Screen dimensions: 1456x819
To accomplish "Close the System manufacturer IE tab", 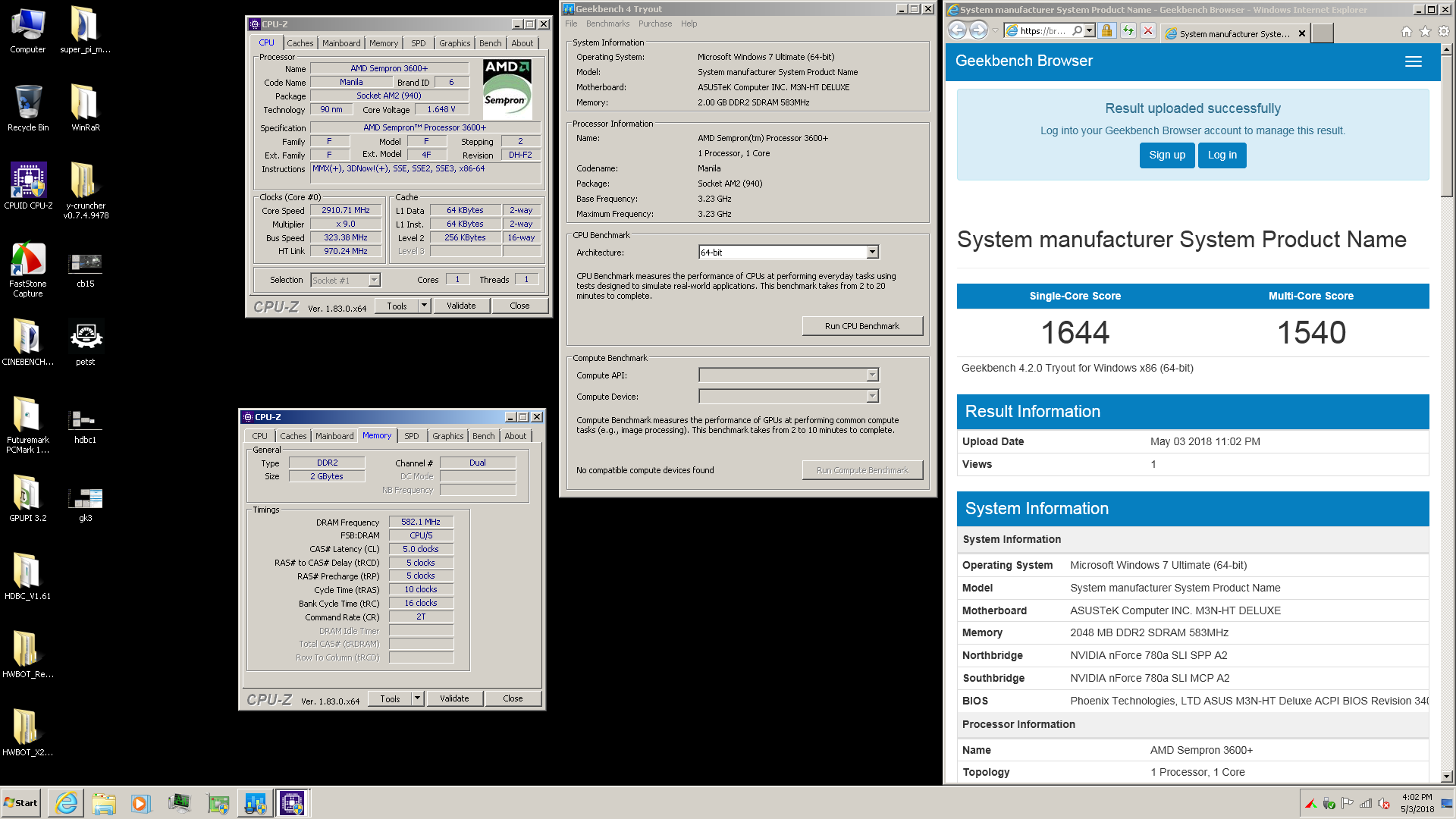I will pos(1302,34).
